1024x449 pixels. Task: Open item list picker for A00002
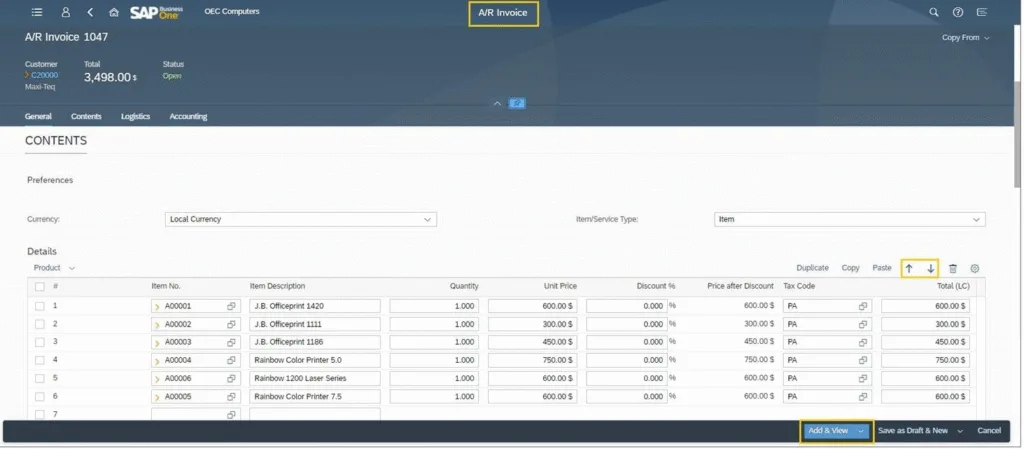(x=231, y=324)
